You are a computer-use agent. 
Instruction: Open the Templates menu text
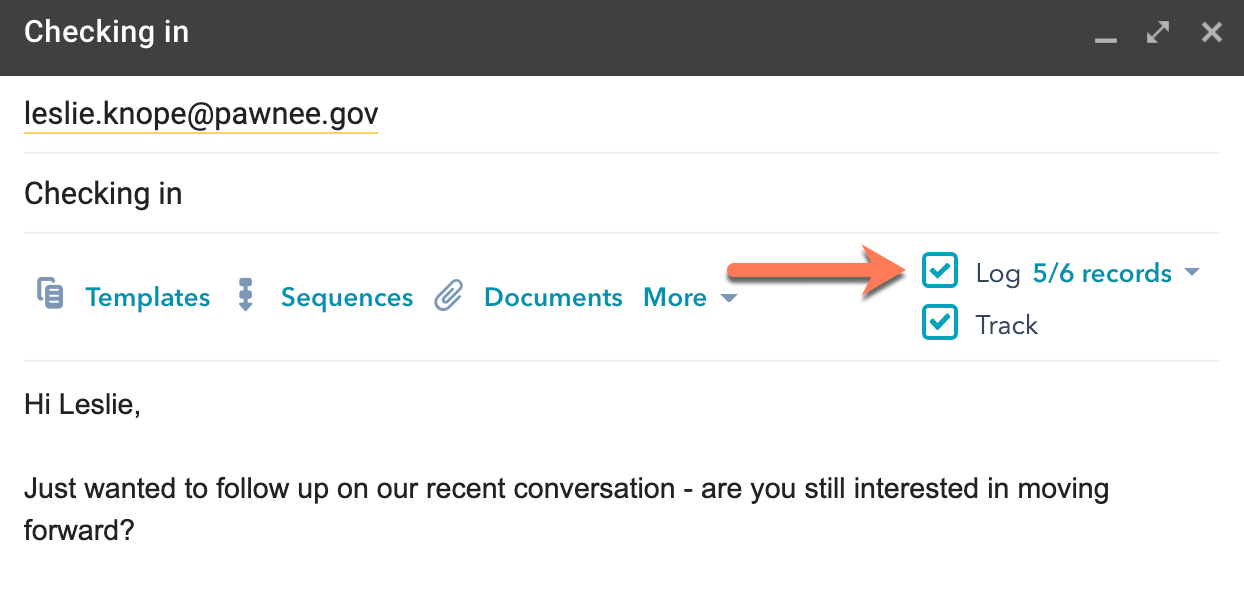(x=148, y=298)
